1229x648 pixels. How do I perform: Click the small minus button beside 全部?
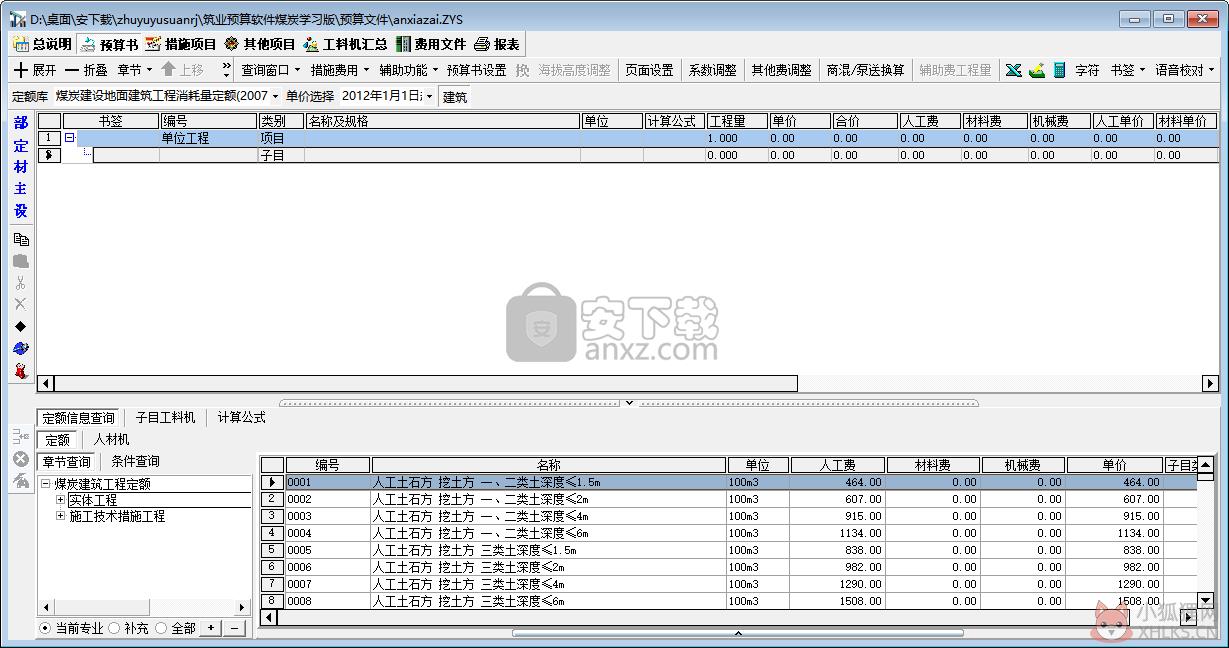235,628
